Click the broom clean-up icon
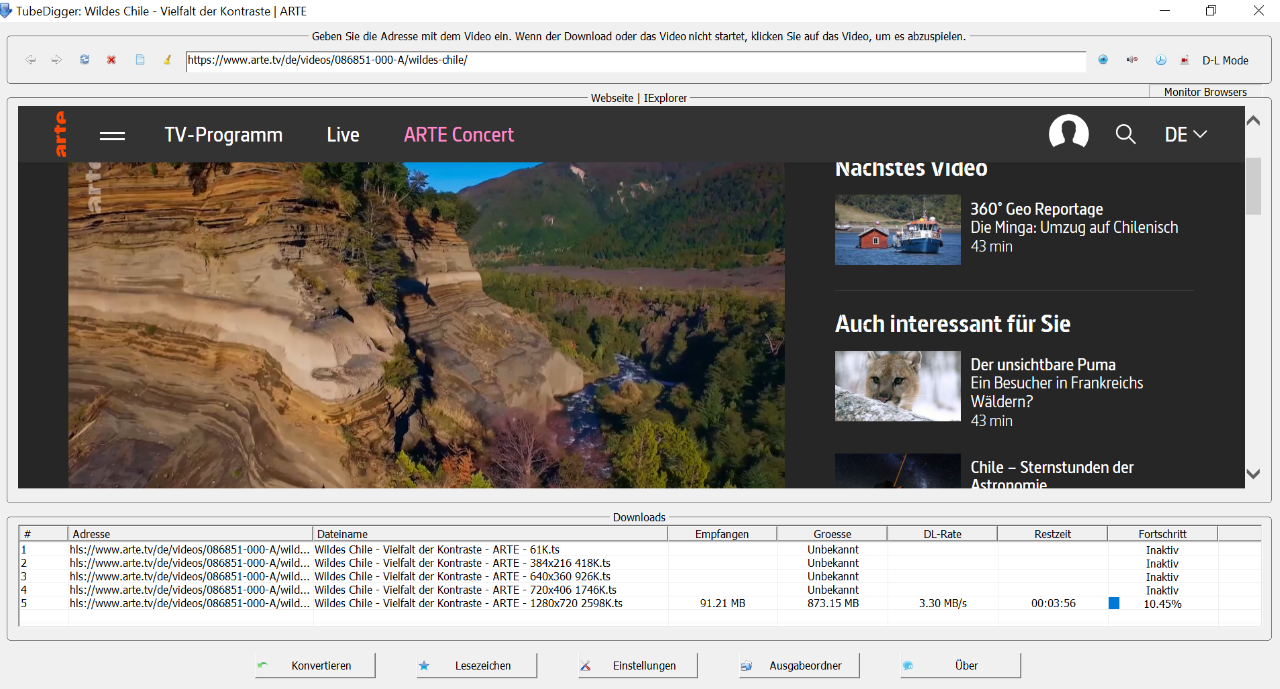1280x689 pixels. click(x=167, y=60)
